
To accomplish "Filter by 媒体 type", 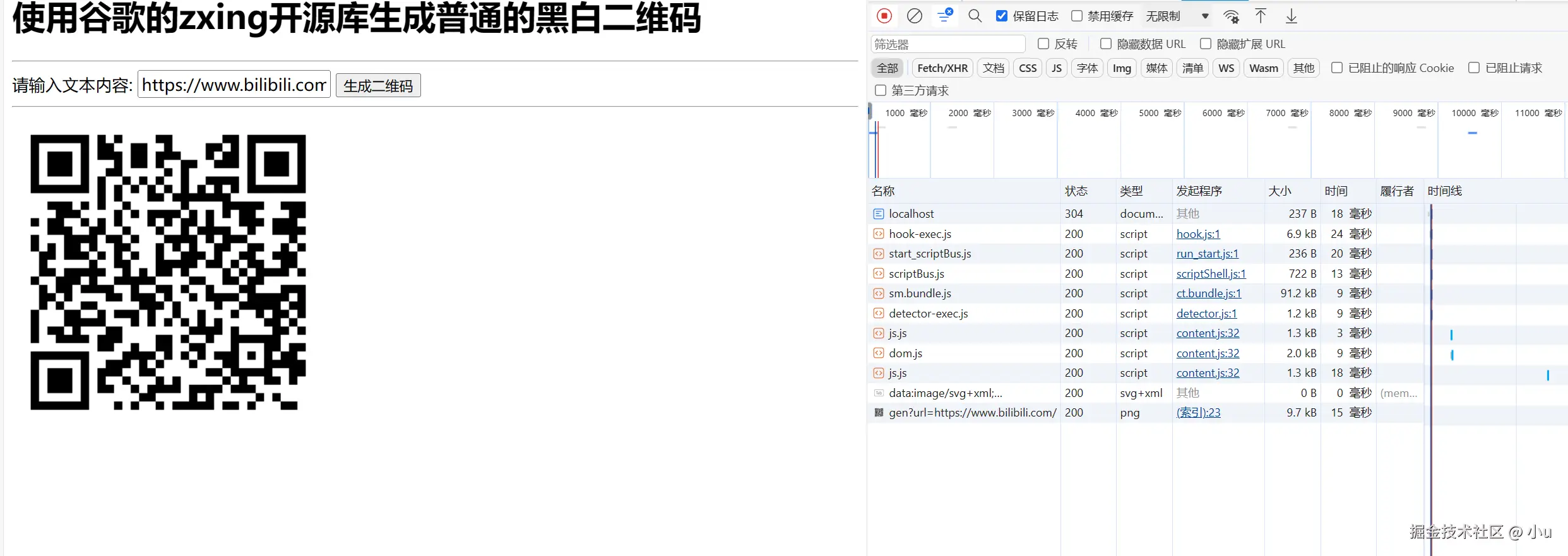I will click(1156, 68).
